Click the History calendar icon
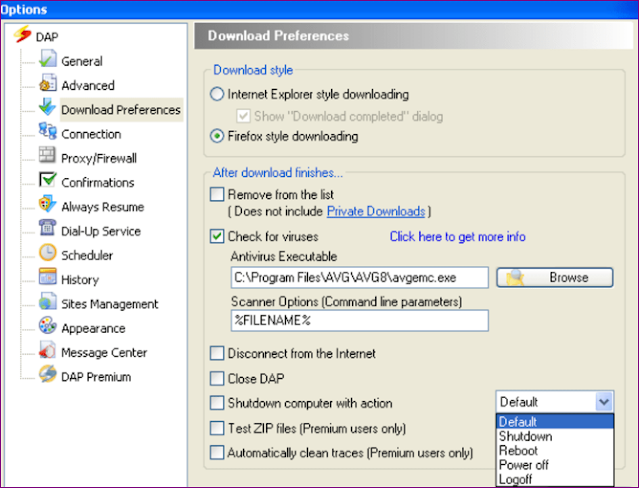Screen dimensions: 639x488 click(48, 277)
